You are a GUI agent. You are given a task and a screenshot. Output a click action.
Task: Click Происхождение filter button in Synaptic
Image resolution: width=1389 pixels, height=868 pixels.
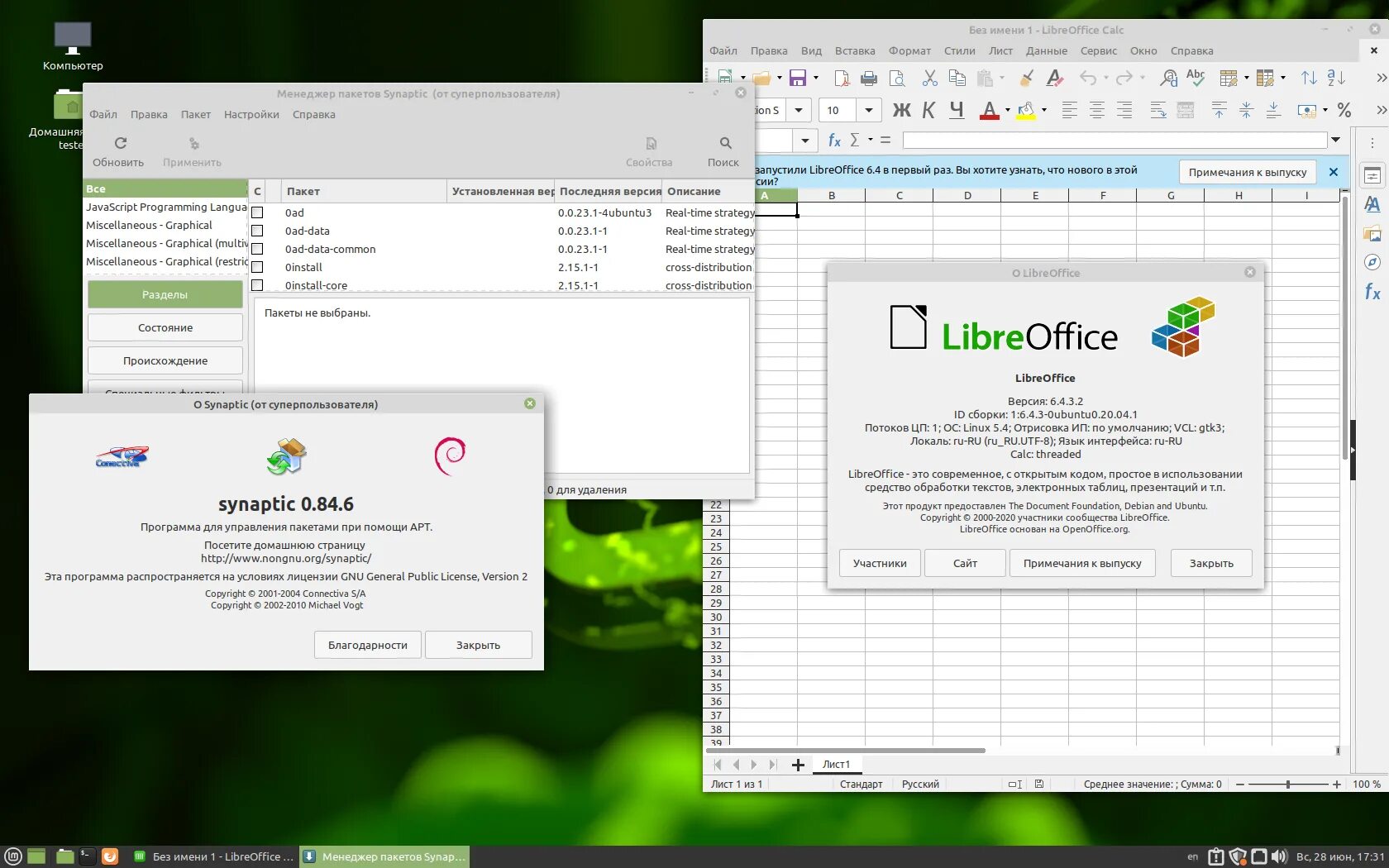165,360
